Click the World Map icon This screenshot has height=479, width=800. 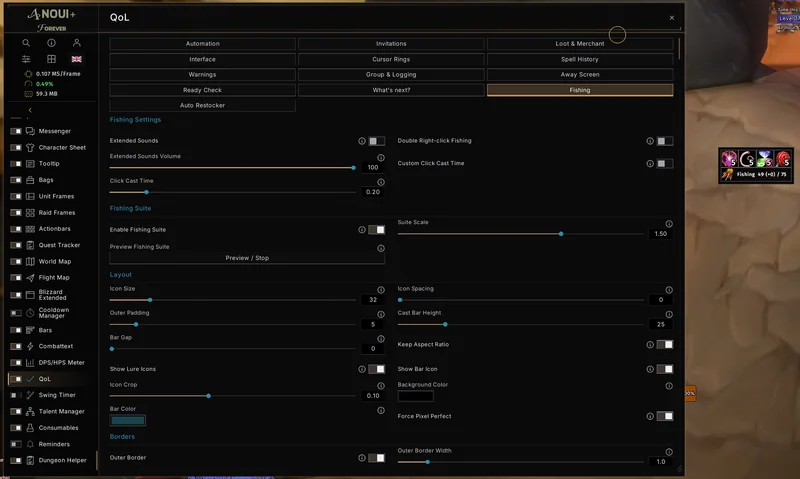pos(30,262)
